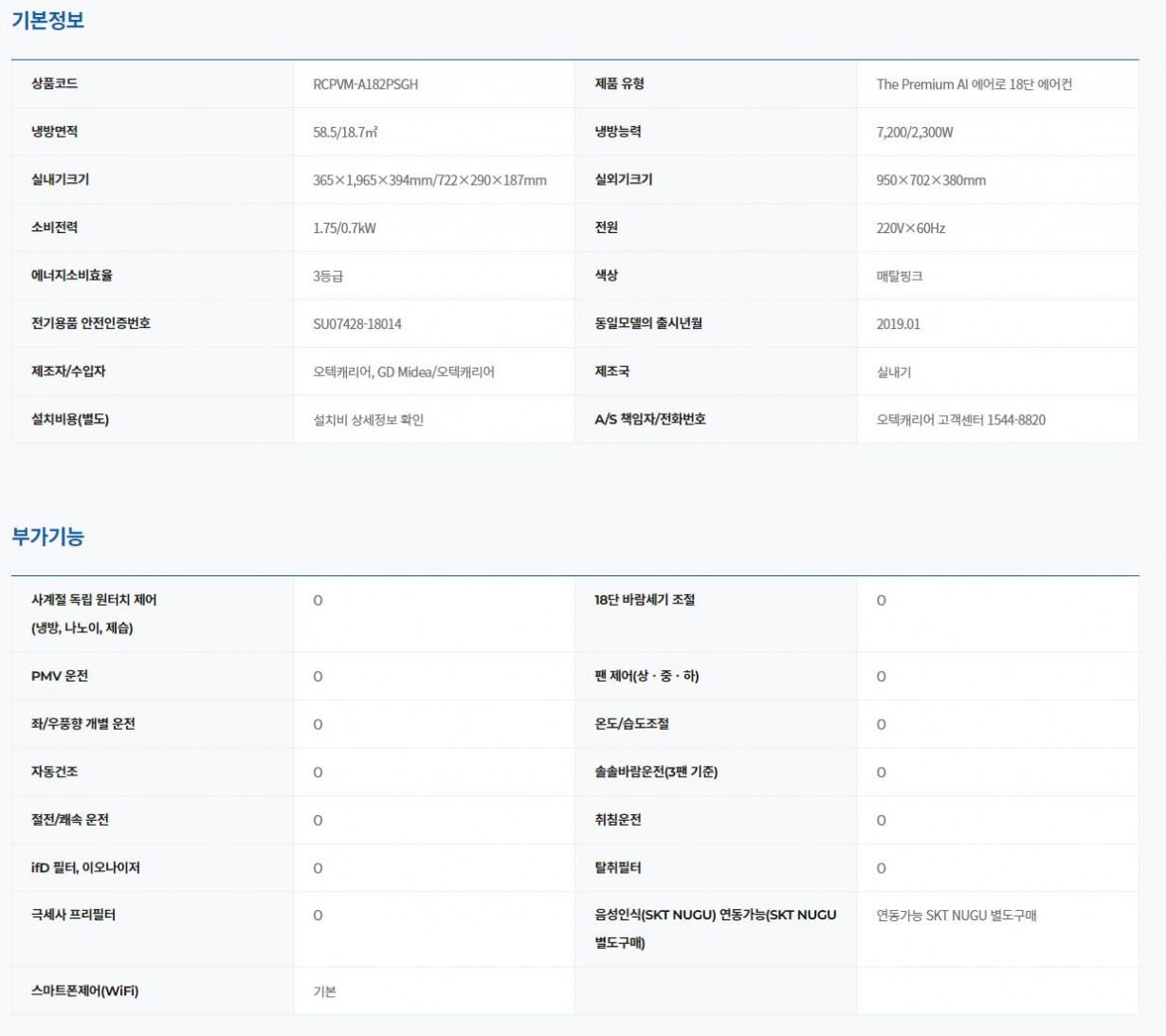Click the 220V×60Hz power value
This screenshot has height=1036, width=1166.
pos(910,228)
